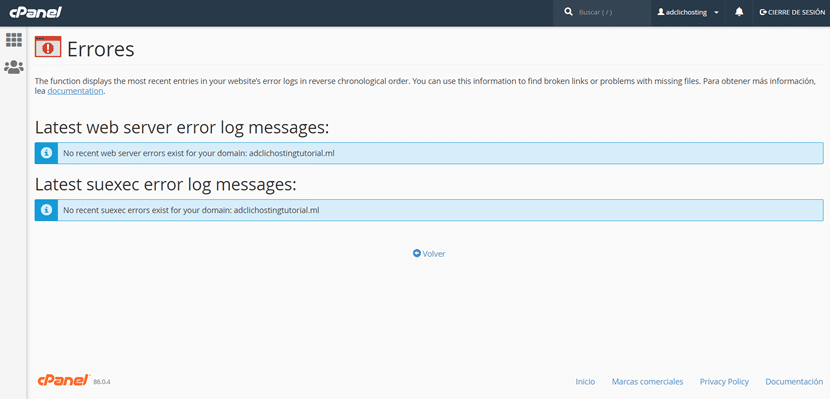Click the Errores page icon
This screenshot has height=399, width=830.
click(48, 47)
